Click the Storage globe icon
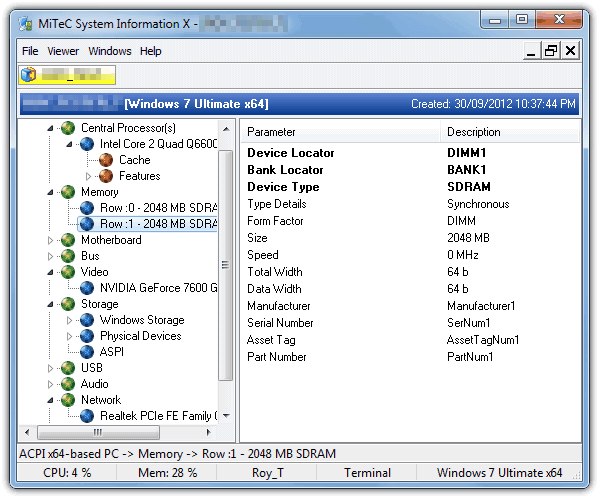The image size is (599, 497). [68, 304]
